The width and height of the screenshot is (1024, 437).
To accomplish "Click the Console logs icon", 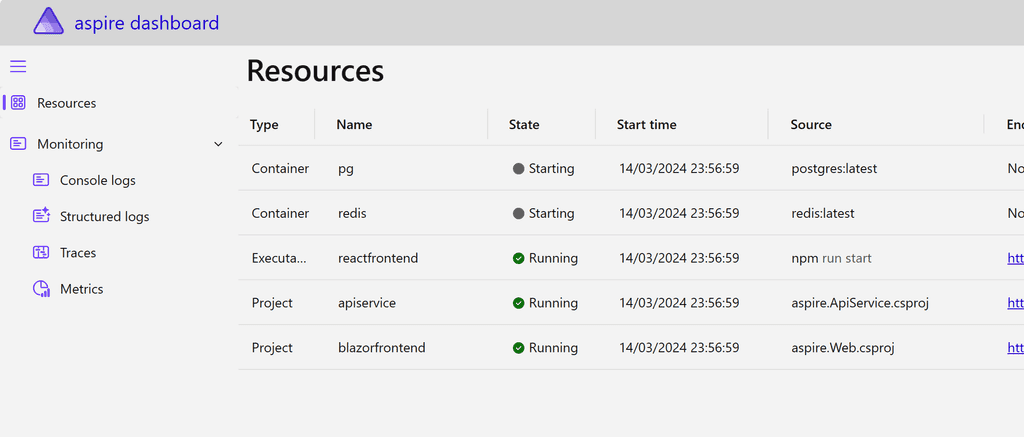I will [41, 180].
